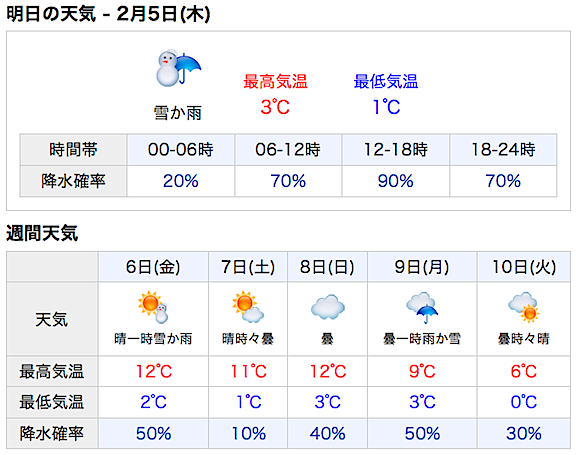This screenshot has width=576, height=455.
Task: Click the 最高気温 3℃ value for tomorrow
Action: pyautogui.click(x=275, y=107)
